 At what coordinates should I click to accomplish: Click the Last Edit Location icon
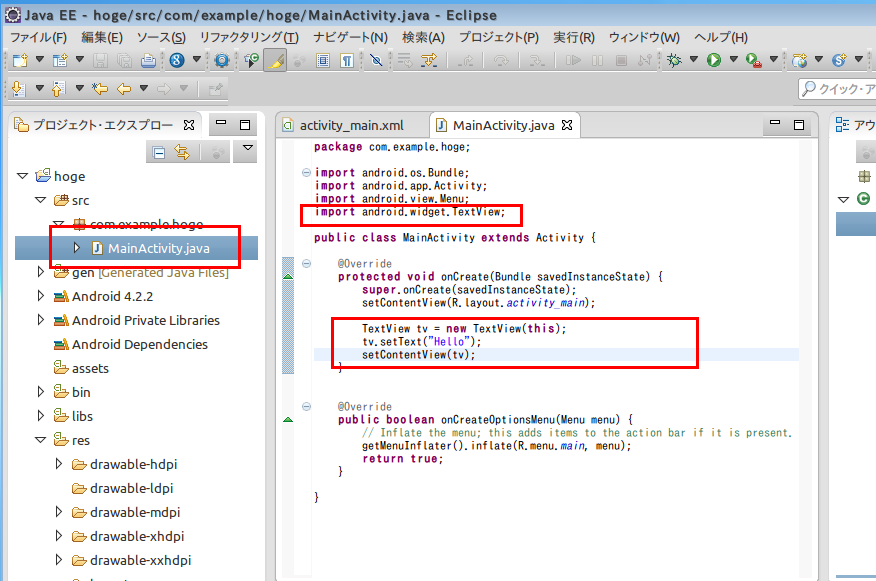[100, 88]
